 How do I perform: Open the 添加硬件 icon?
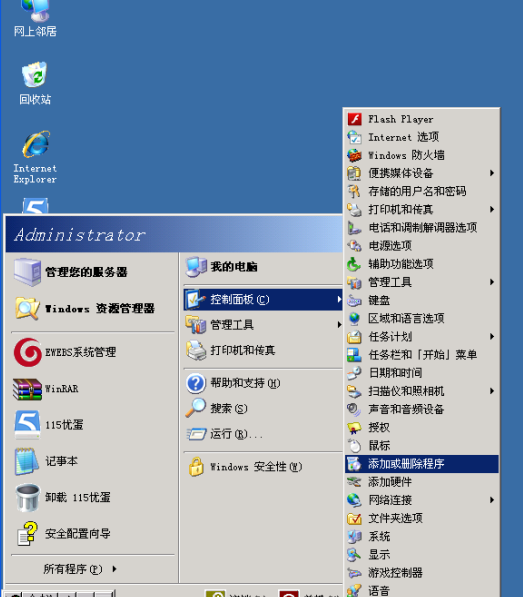pos(354,482)
